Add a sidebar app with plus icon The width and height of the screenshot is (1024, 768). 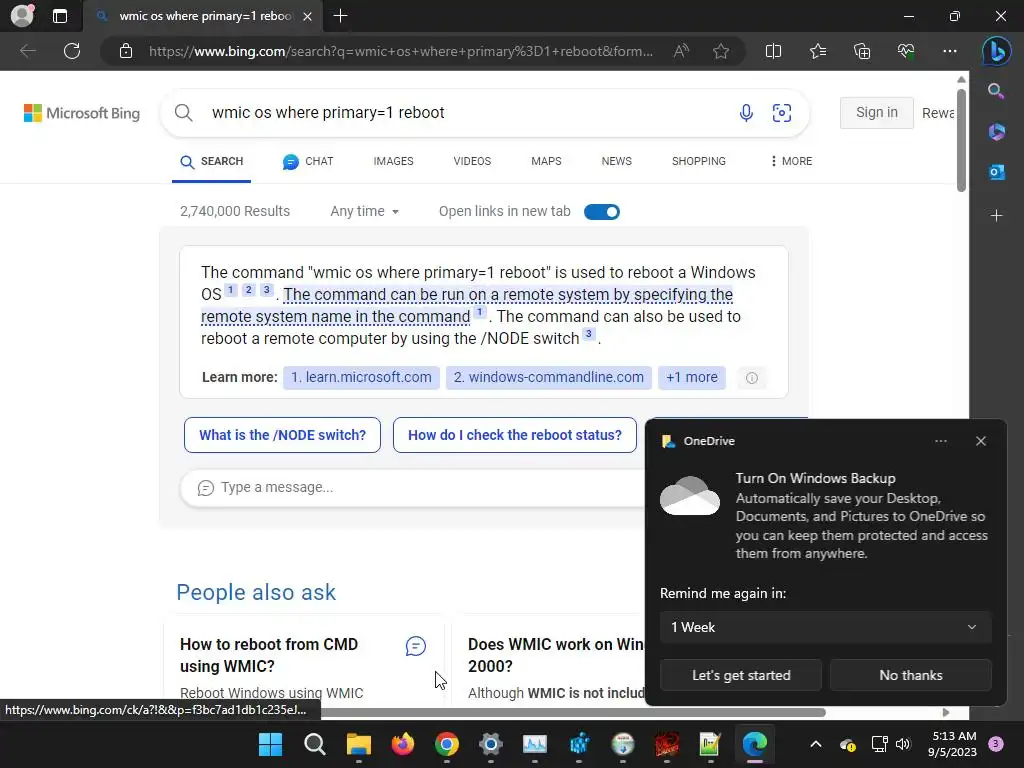tap(996, 216)
